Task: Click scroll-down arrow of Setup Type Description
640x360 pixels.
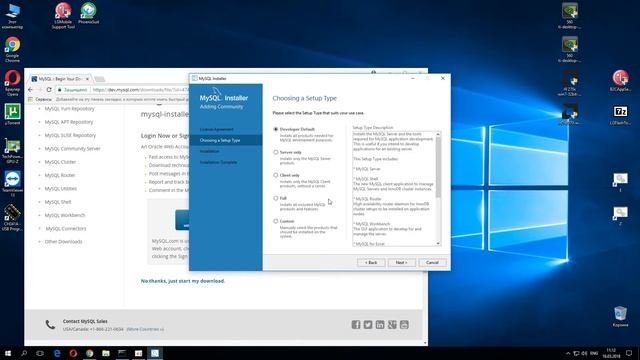Action: pyautogui.click(x=438, y=244)
